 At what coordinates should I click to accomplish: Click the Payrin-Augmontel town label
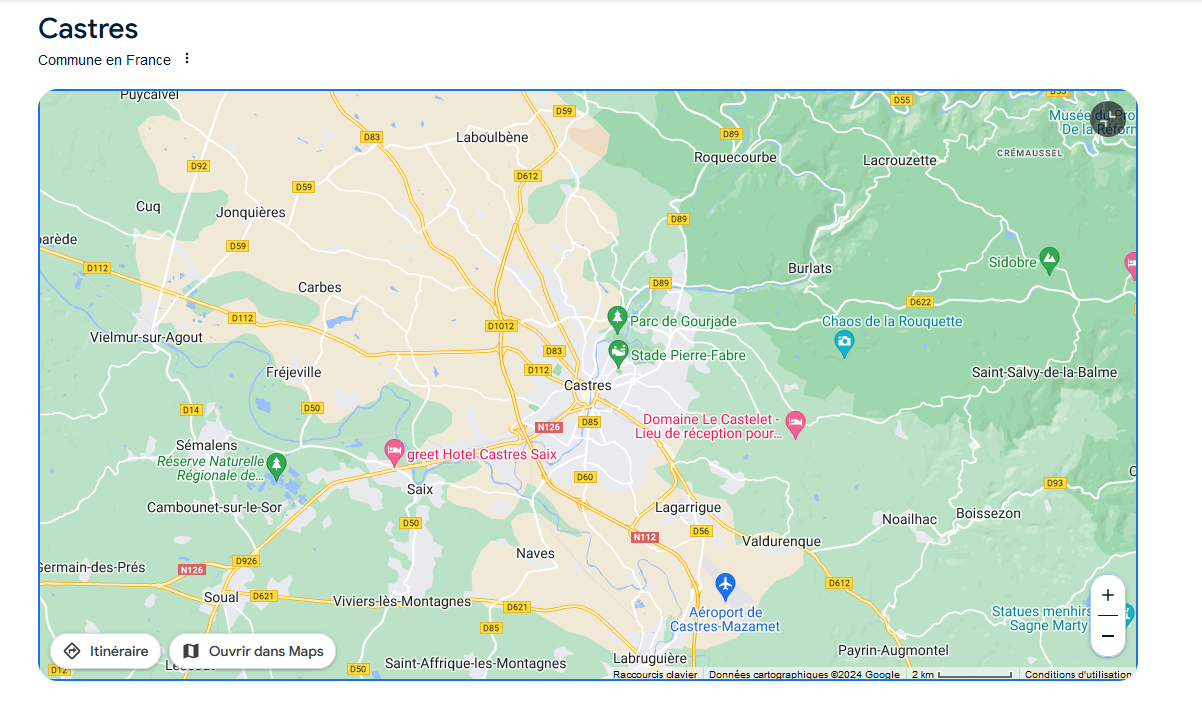pyautogui.click(x=894, y=651)
